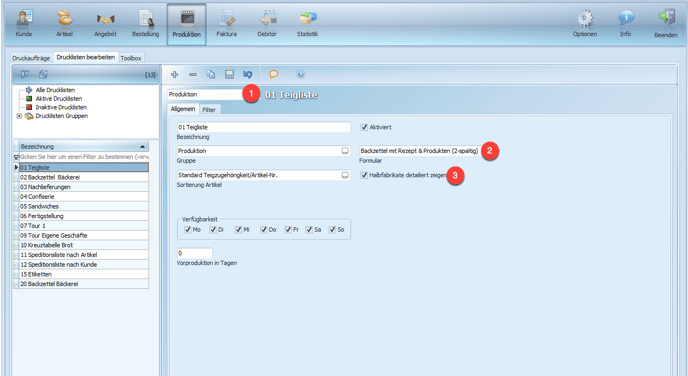Toggle the So availability checkbox
This screenshot has height=376, width=688.
coord(332,229)
